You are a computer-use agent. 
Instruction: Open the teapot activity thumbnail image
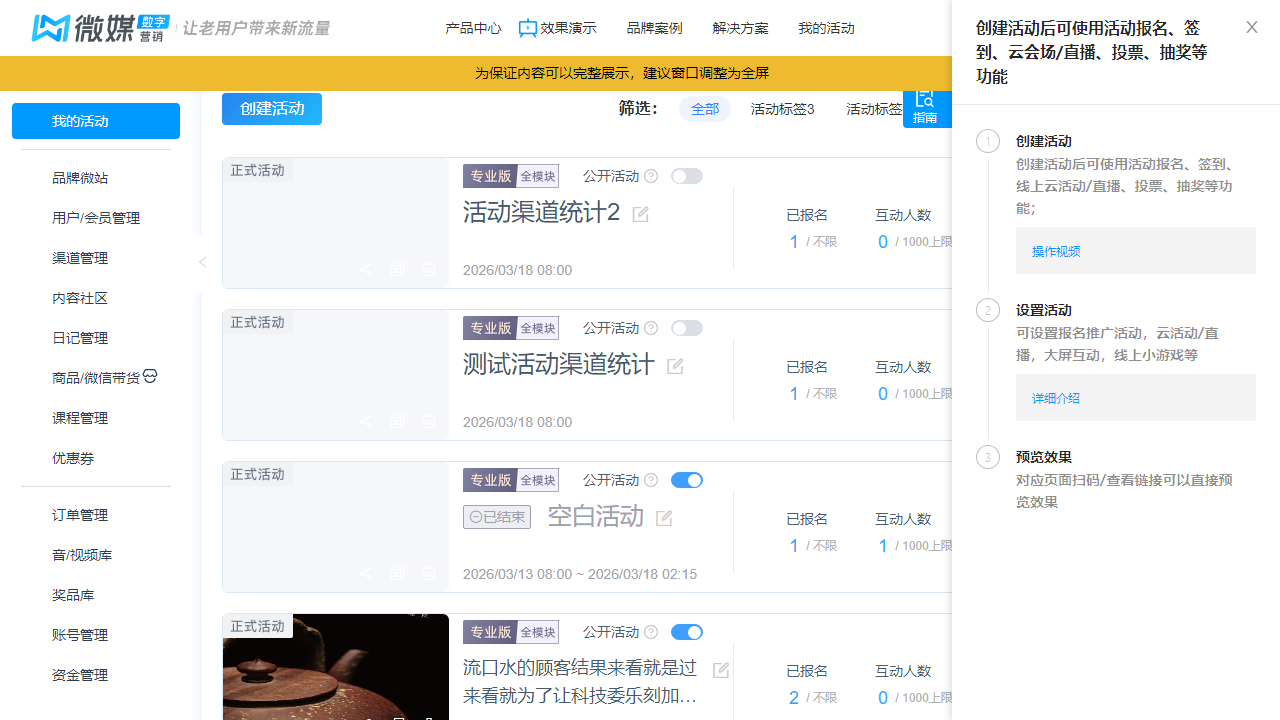point(335,666)
